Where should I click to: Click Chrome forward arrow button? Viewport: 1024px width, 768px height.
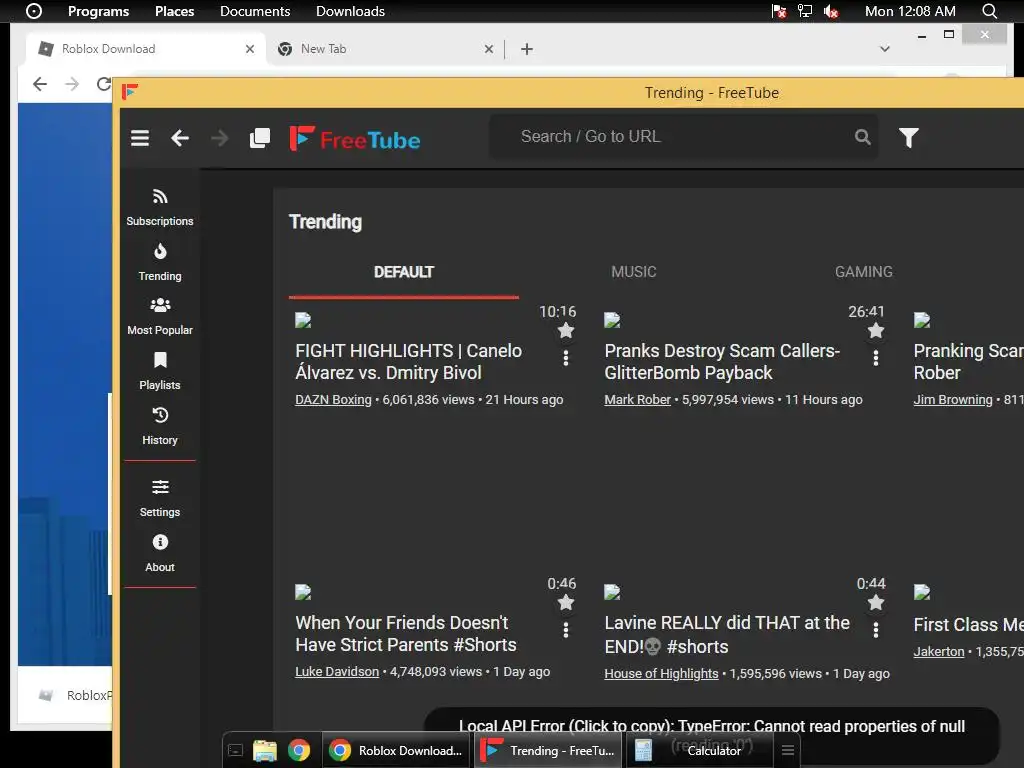72,84
